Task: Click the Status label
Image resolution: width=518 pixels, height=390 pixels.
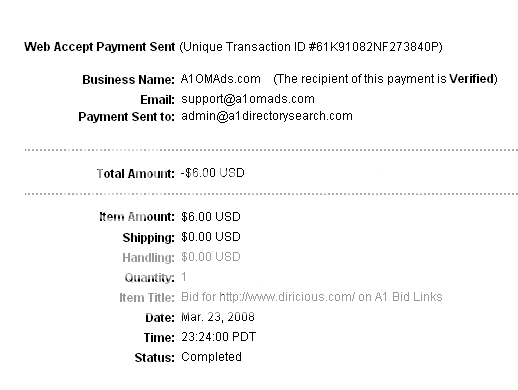Action: (x=155, y=358)
